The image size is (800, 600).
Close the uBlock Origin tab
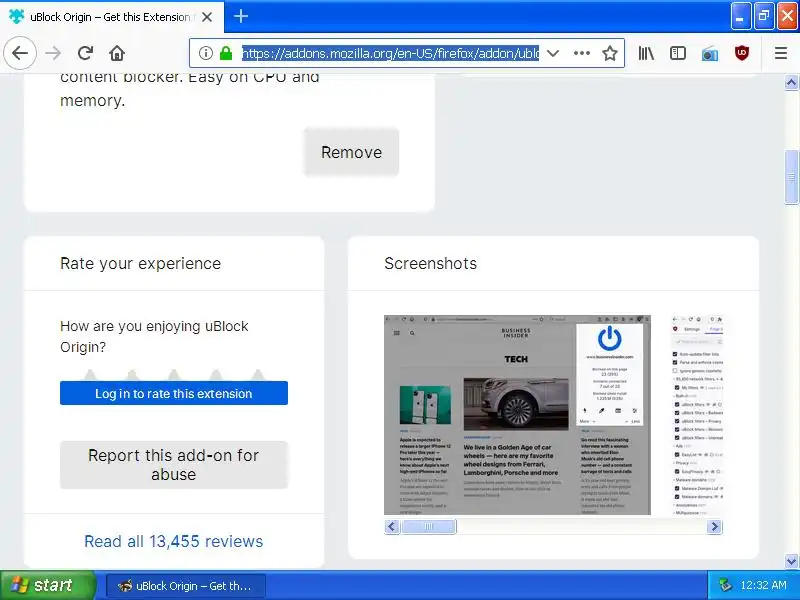pos(207,17)
